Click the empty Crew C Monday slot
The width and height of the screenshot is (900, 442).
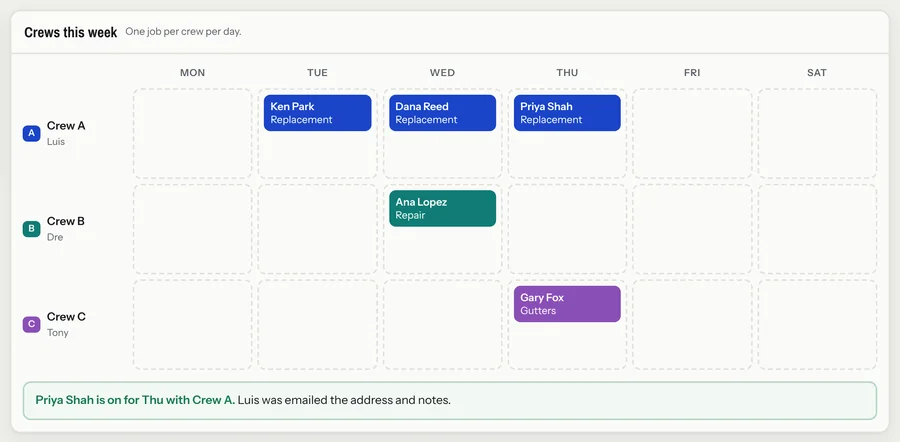(x=192, y=324)
